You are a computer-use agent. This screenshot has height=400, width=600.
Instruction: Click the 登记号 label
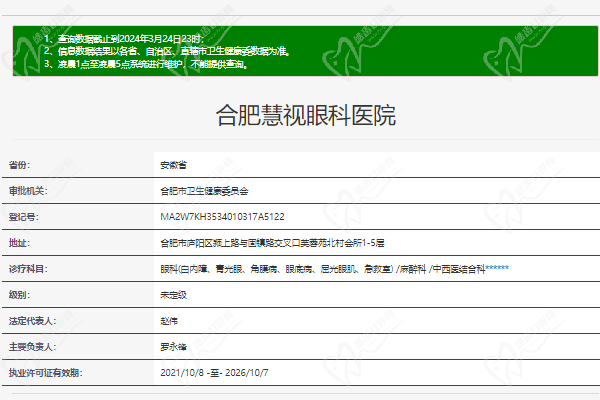[24, 217]
